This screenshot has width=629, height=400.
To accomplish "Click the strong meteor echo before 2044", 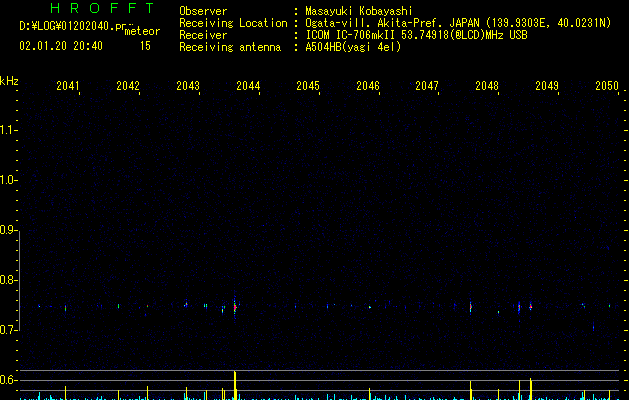I will click(235, 308).
